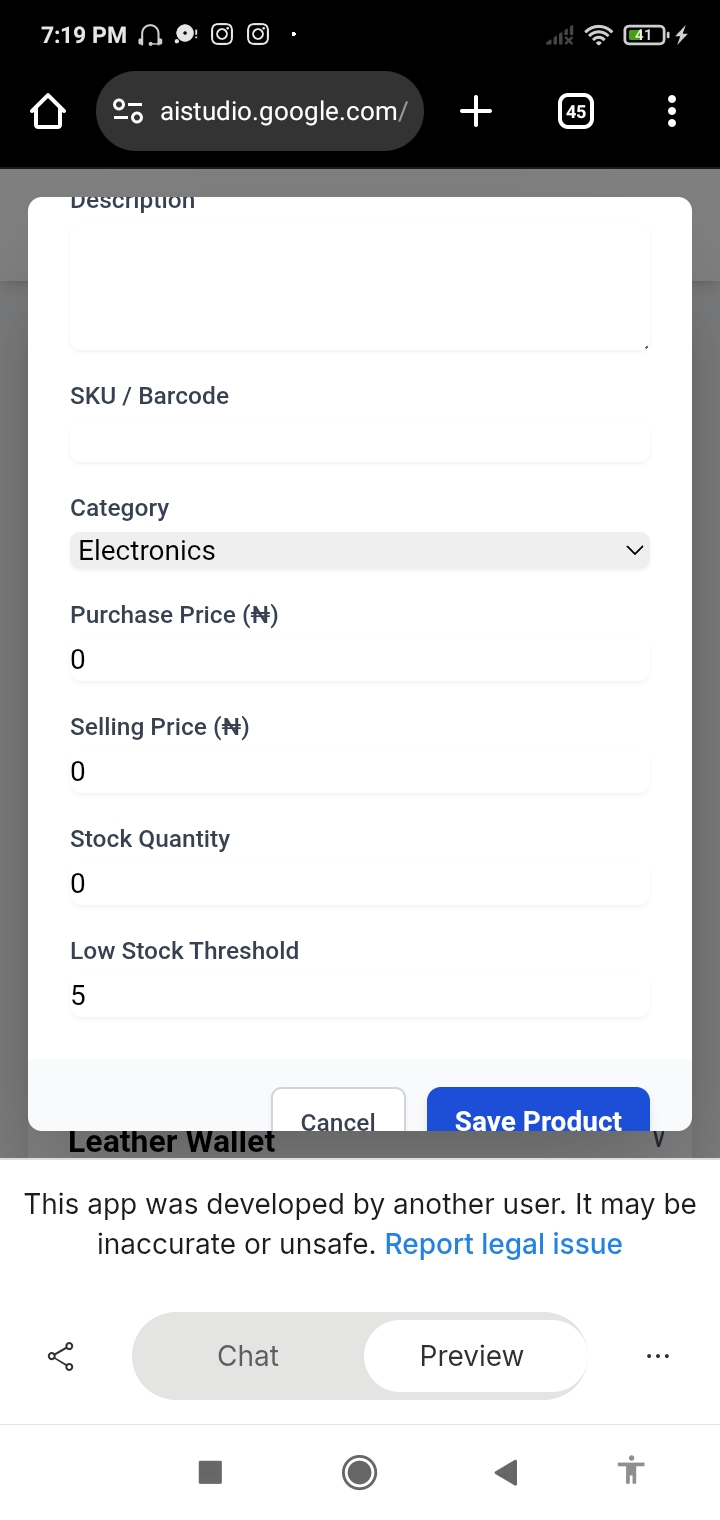This screenshot has width=720, height=1520.
Task: Open the Report legal issue link
Action: [x=503, y=1244]
